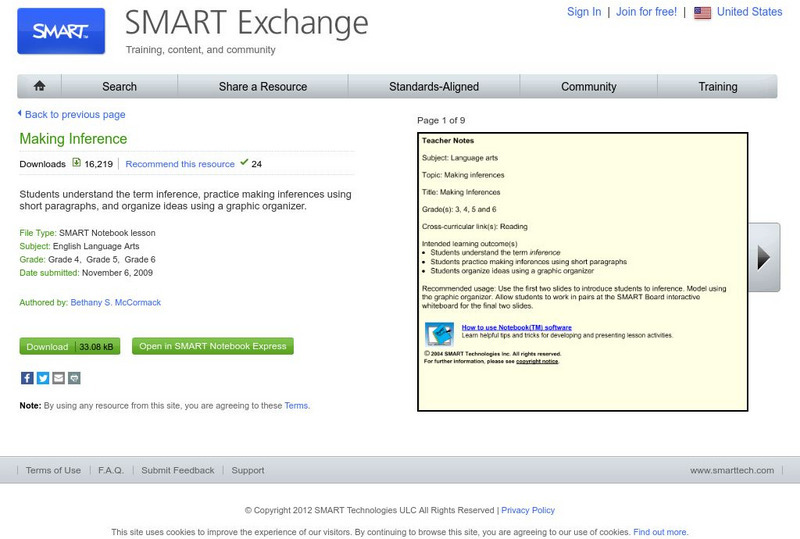Open the Community menu
Image resolution: width=800 pixels, height=539 pixels.
(588, 87)
